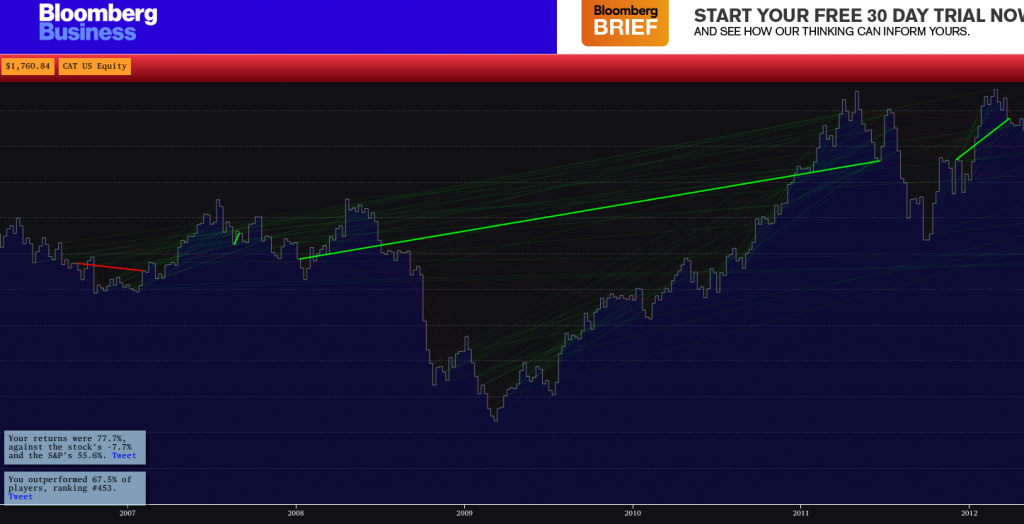Click the 2011 year label on the axis

[800, 513]
